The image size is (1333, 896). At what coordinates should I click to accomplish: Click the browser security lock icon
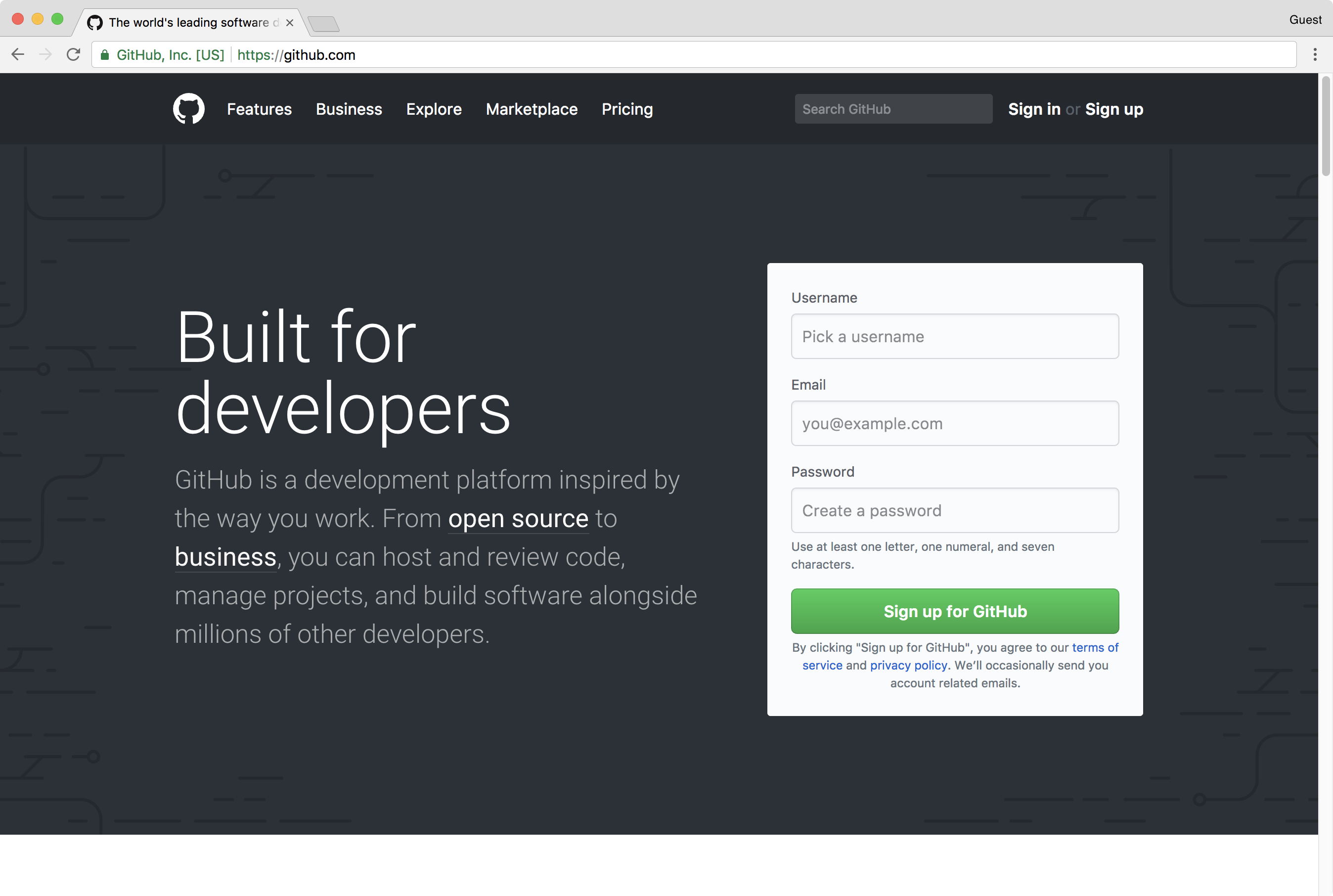pos(107,55)
